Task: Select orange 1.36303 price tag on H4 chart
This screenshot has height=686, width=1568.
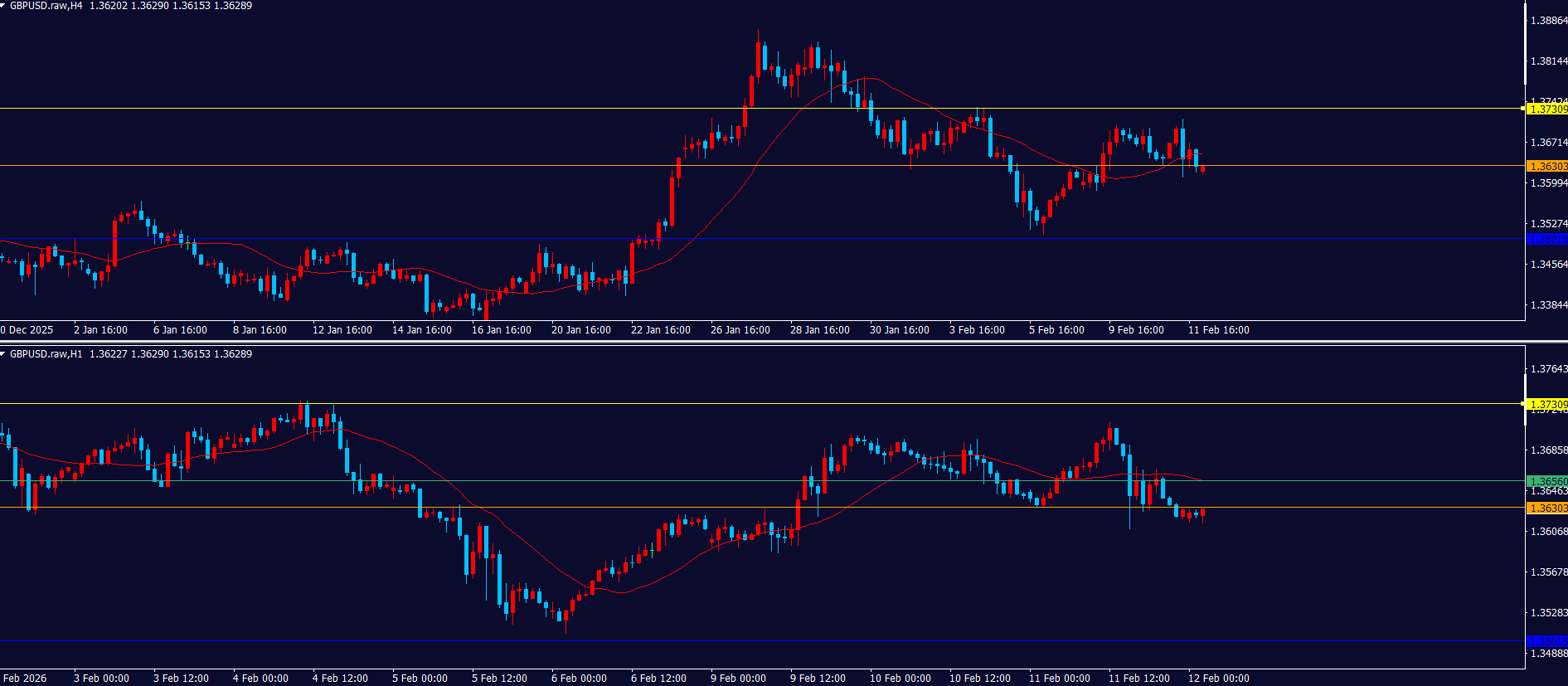Action: click(1547, 167)
